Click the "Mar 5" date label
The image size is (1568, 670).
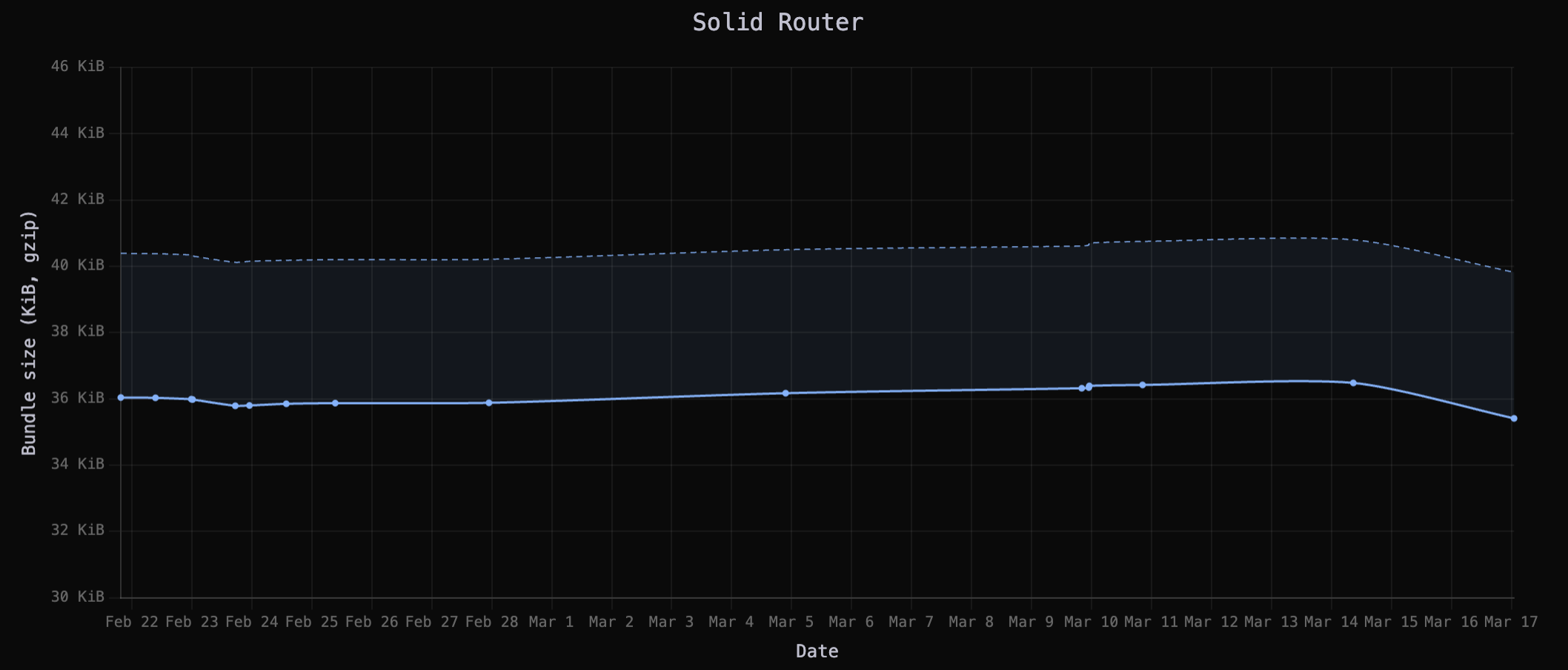click(791, 622)
